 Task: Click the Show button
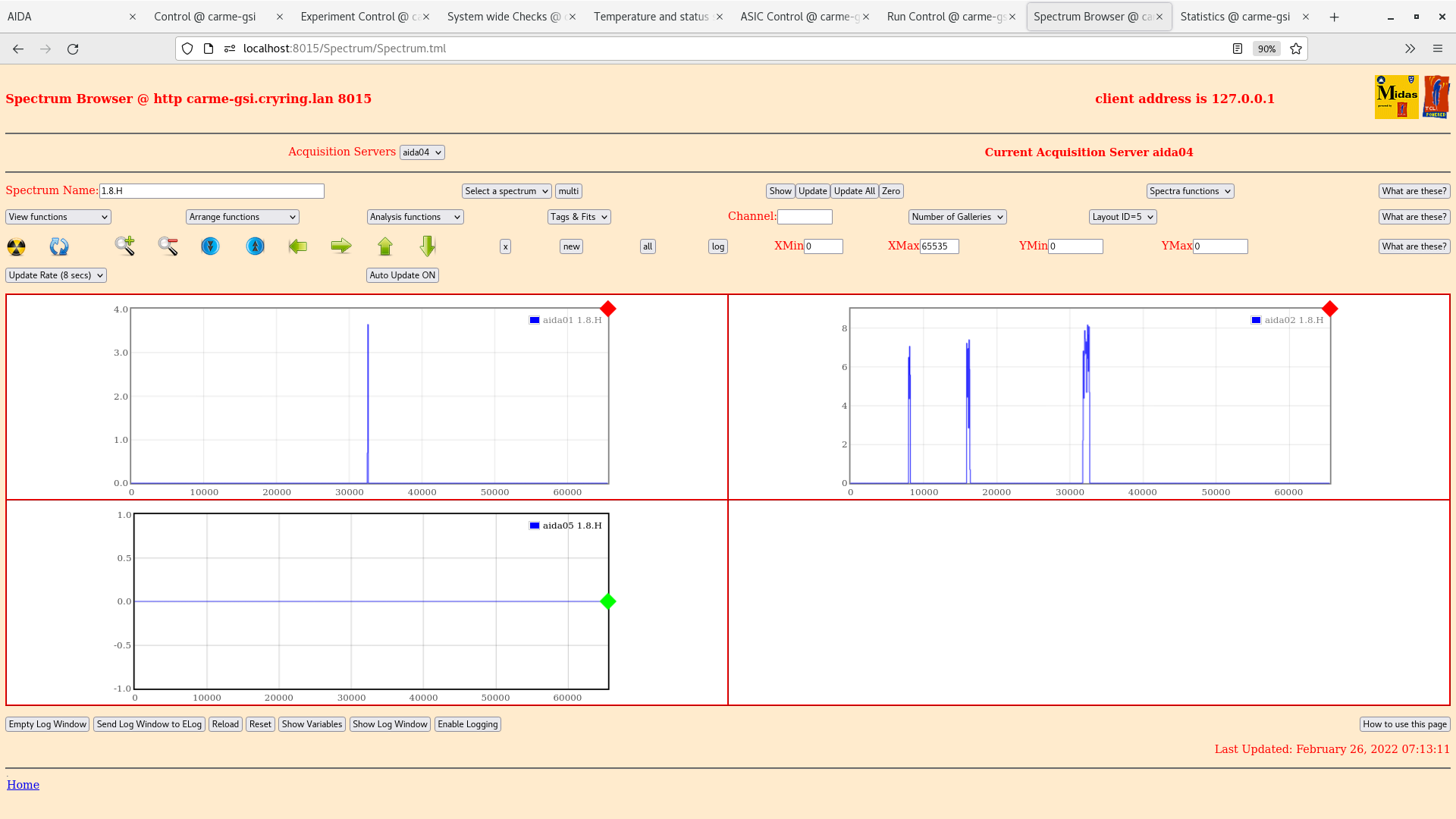(x=780, y=191)
